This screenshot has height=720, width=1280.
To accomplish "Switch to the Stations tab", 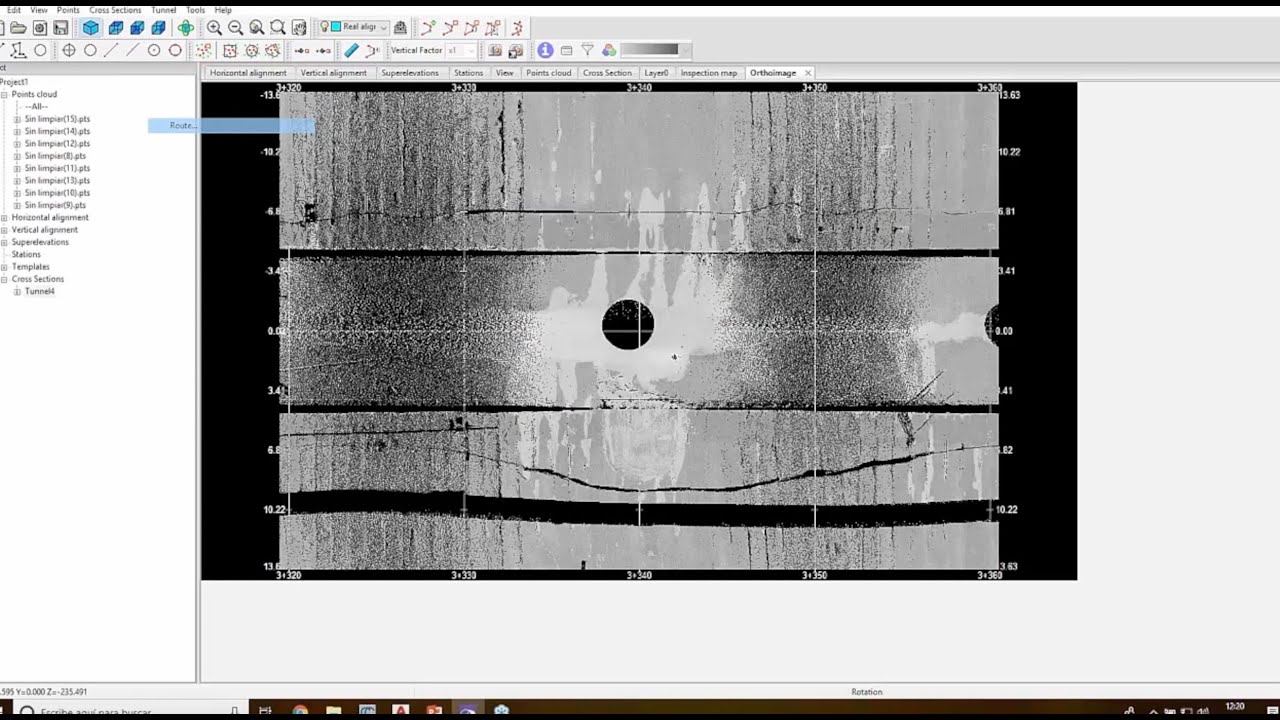I will (468, 73).
